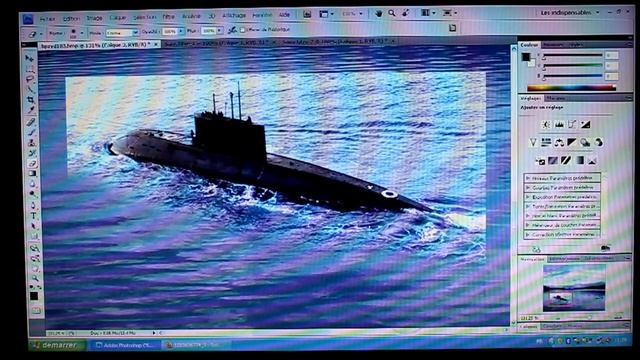Open the Affichage menu
The image size is (640, 360).
[x=234, y=16]
